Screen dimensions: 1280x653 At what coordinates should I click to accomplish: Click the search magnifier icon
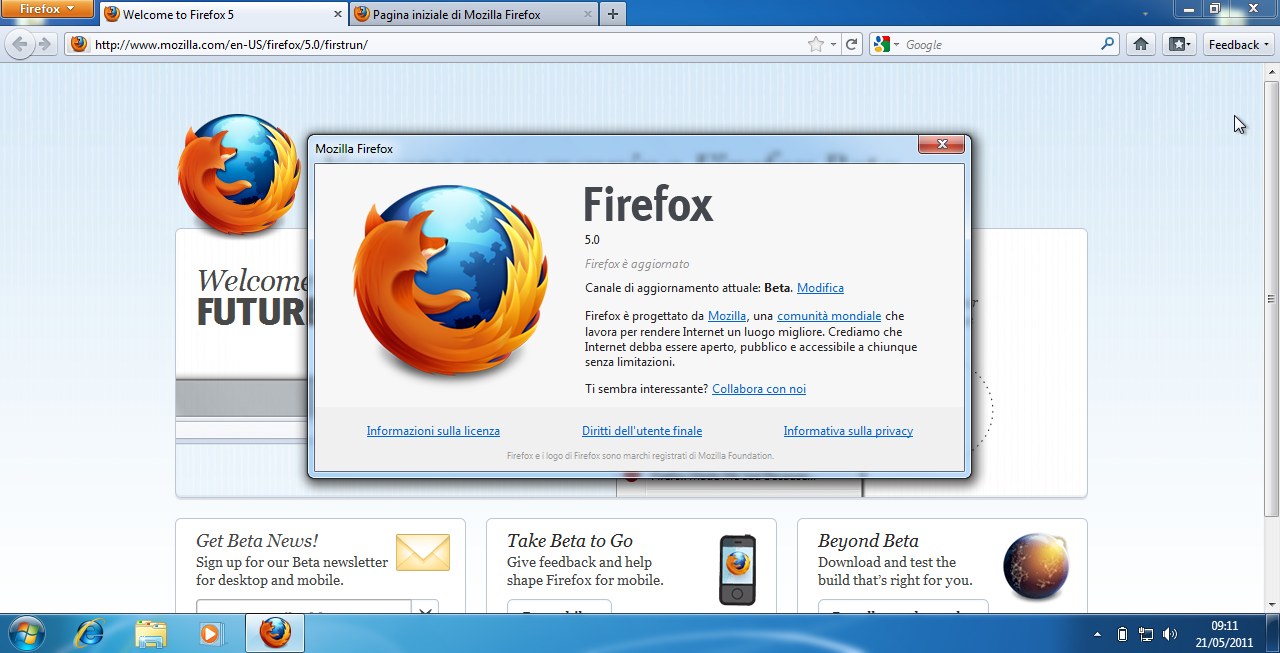(x=1107, y=44)
